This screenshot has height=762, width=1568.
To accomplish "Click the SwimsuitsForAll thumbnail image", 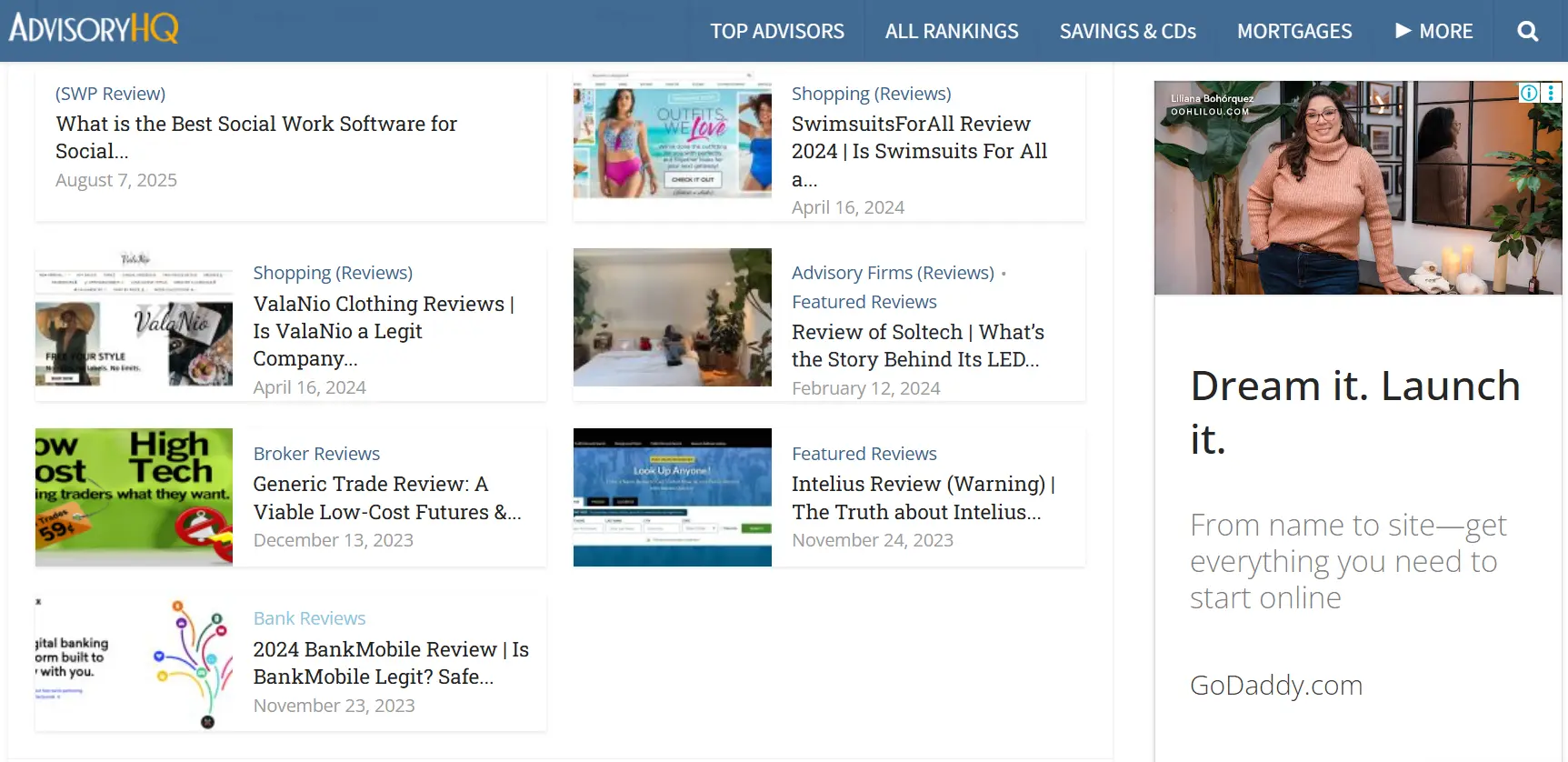I will 672,134.
